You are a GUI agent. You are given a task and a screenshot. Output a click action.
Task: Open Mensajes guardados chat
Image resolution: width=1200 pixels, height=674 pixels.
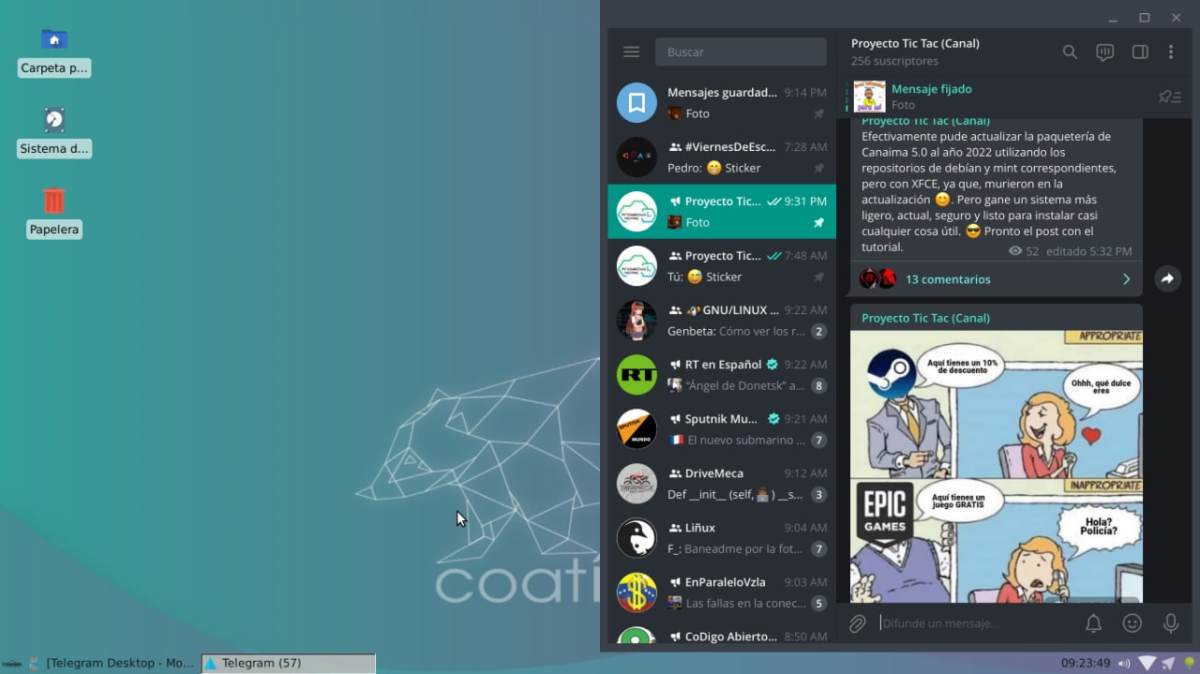coord(721,102)
